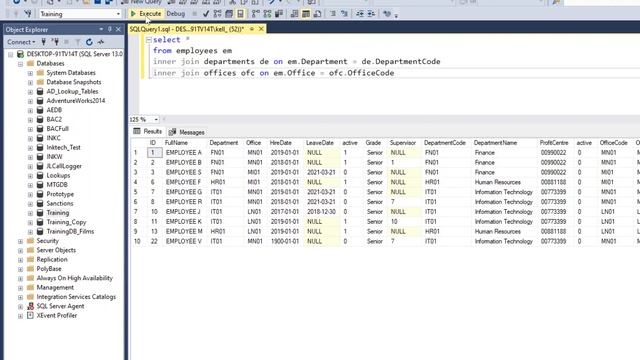Expand the Training database node

point(30,213)
